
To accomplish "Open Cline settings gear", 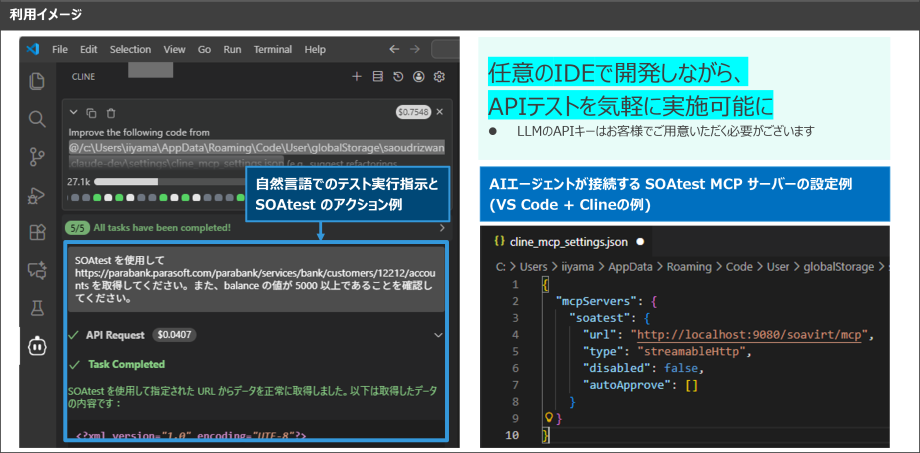I will 439,76.
